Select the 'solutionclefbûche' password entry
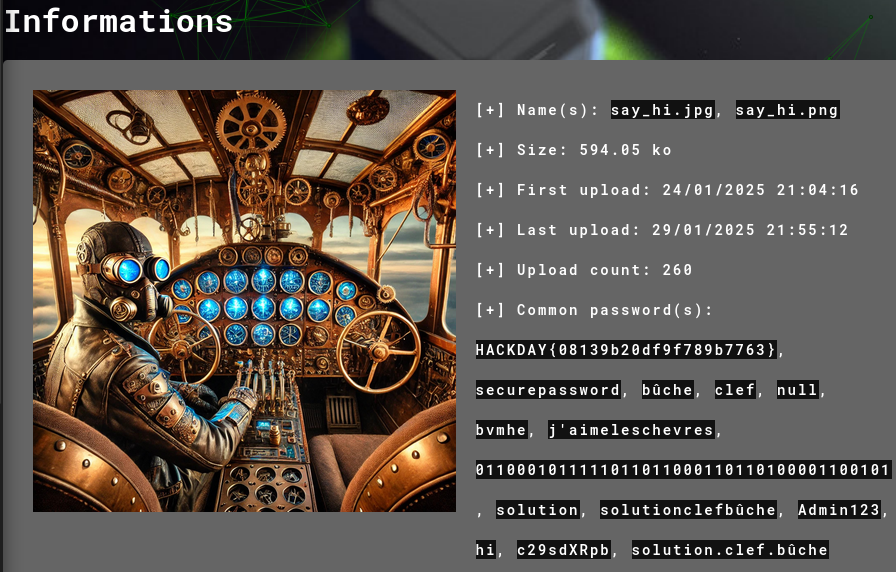 (688, 510)
